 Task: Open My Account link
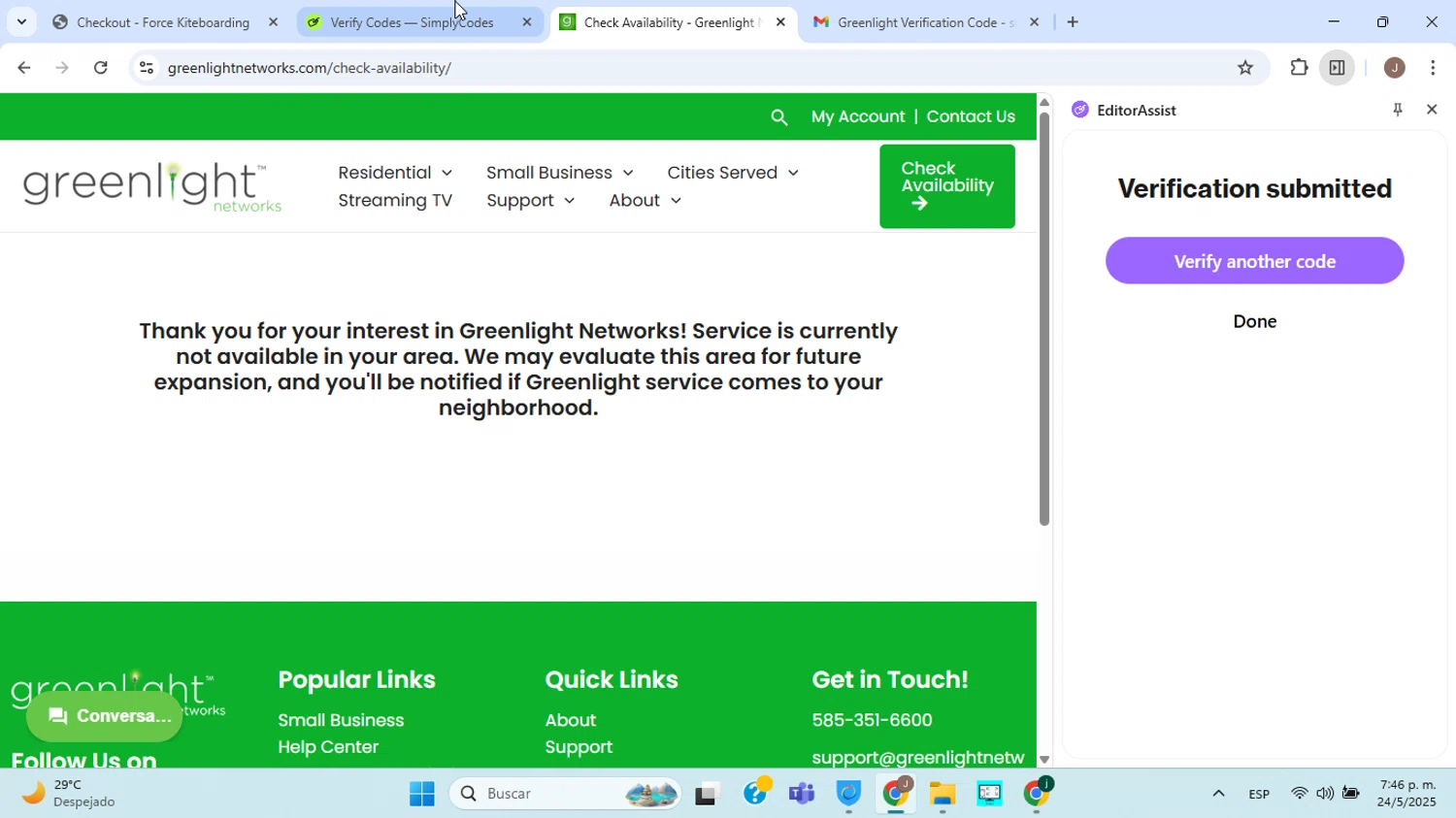point(858,116)
